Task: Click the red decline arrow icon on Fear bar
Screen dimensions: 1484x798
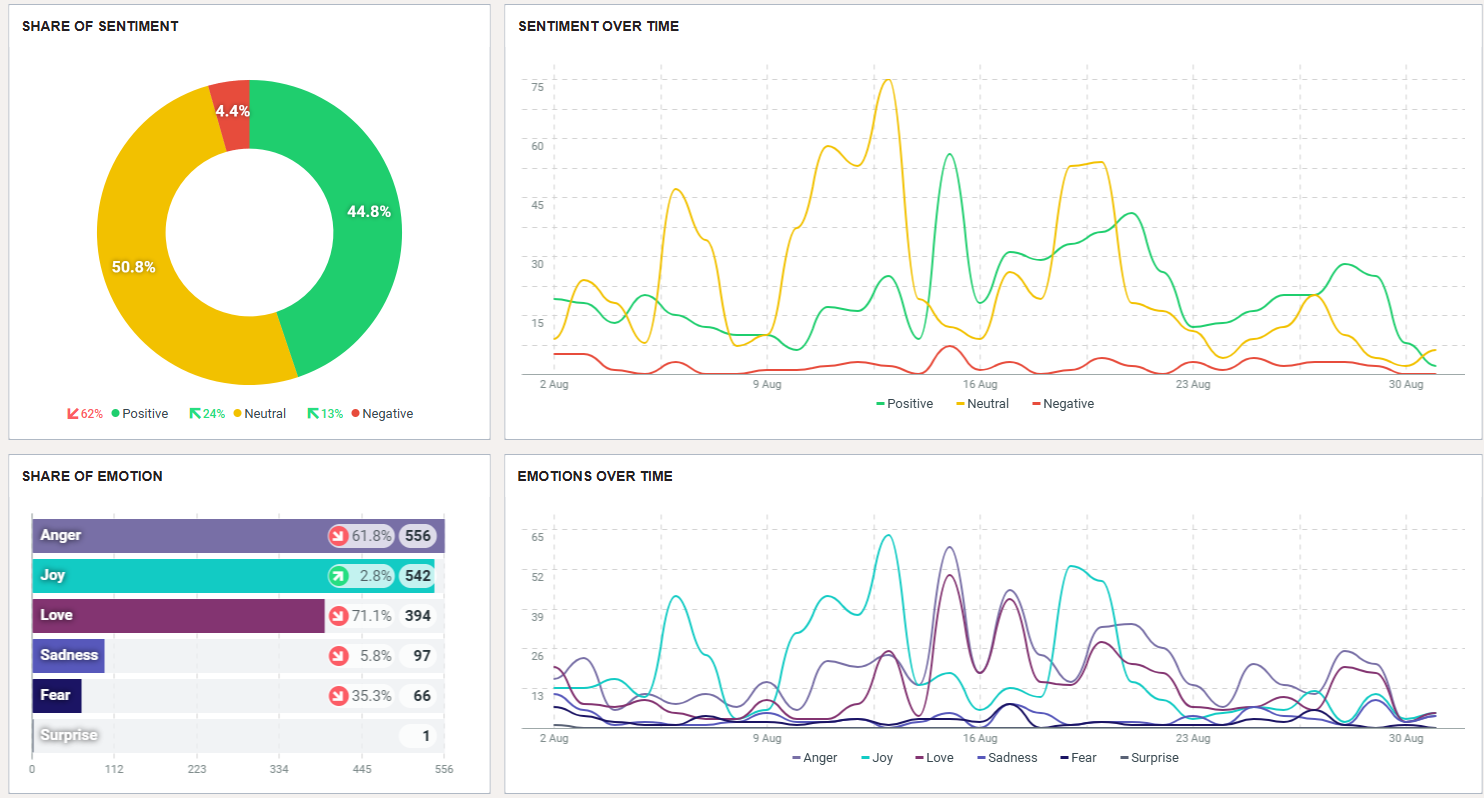Action: tap(339, 695)
